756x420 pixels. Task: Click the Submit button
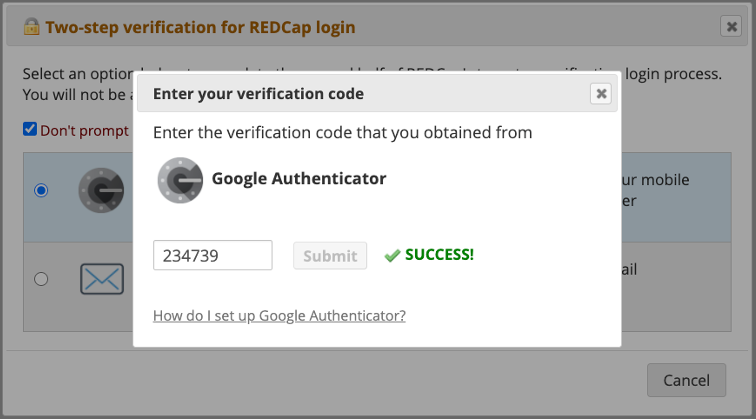click(330, 255)
